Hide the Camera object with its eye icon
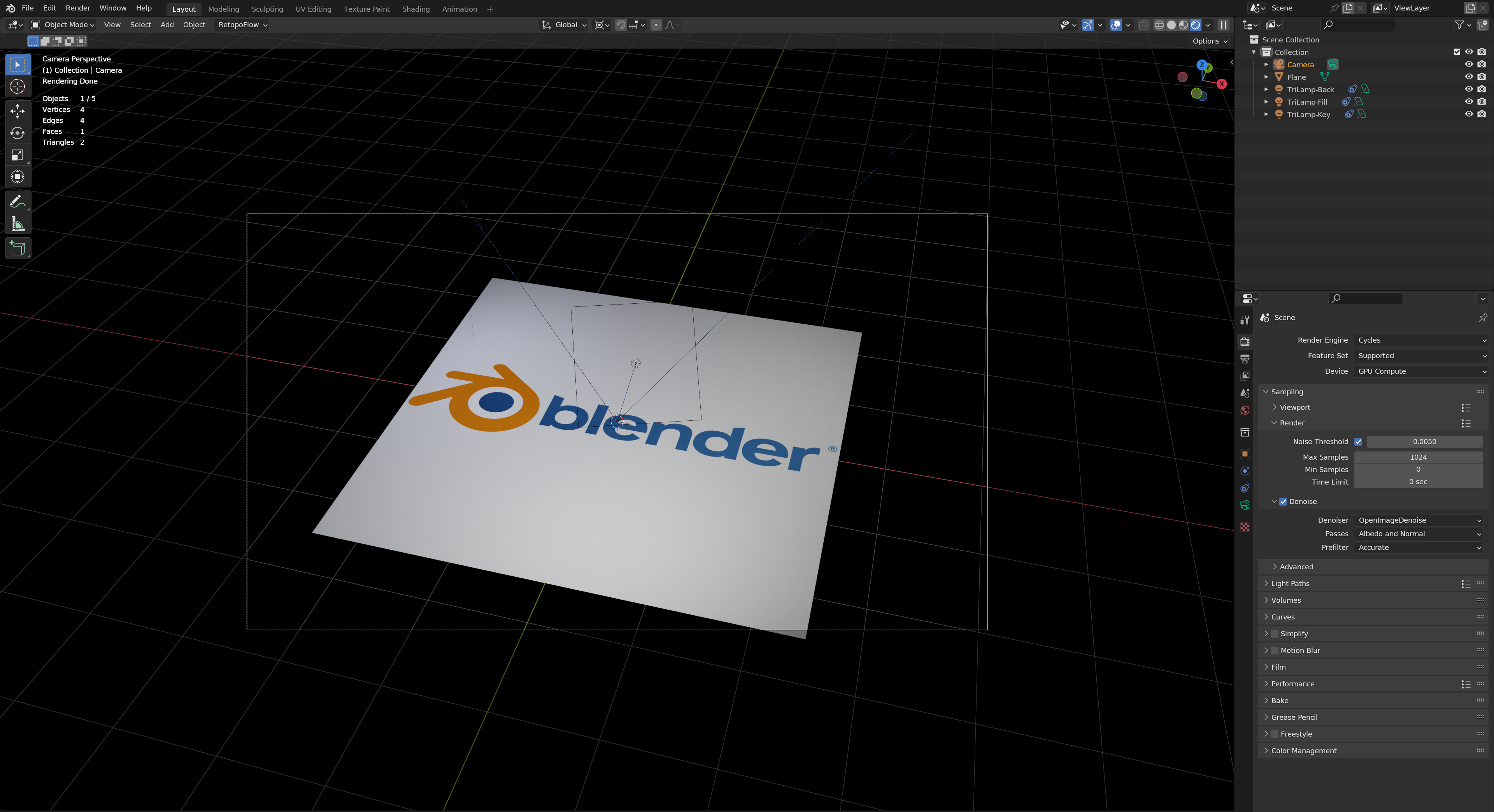Image resolution: width=1494 pixels, height=812 pixels. 1468,64
